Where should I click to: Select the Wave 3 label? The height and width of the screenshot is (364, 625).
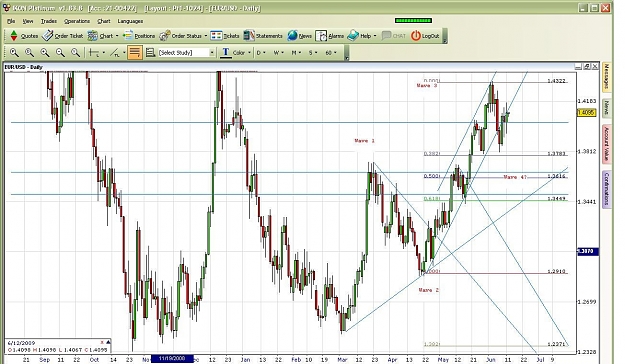(427, 85)
